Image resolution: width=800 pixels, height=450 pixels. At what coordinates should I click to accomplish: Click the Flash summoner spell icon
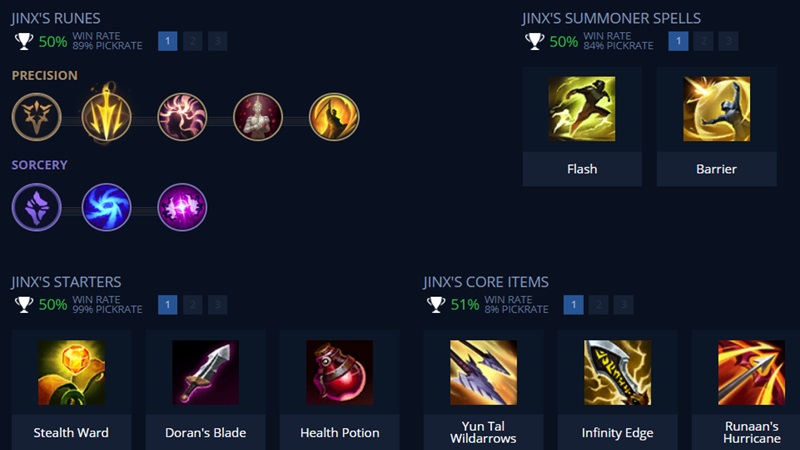click(582, 109)
